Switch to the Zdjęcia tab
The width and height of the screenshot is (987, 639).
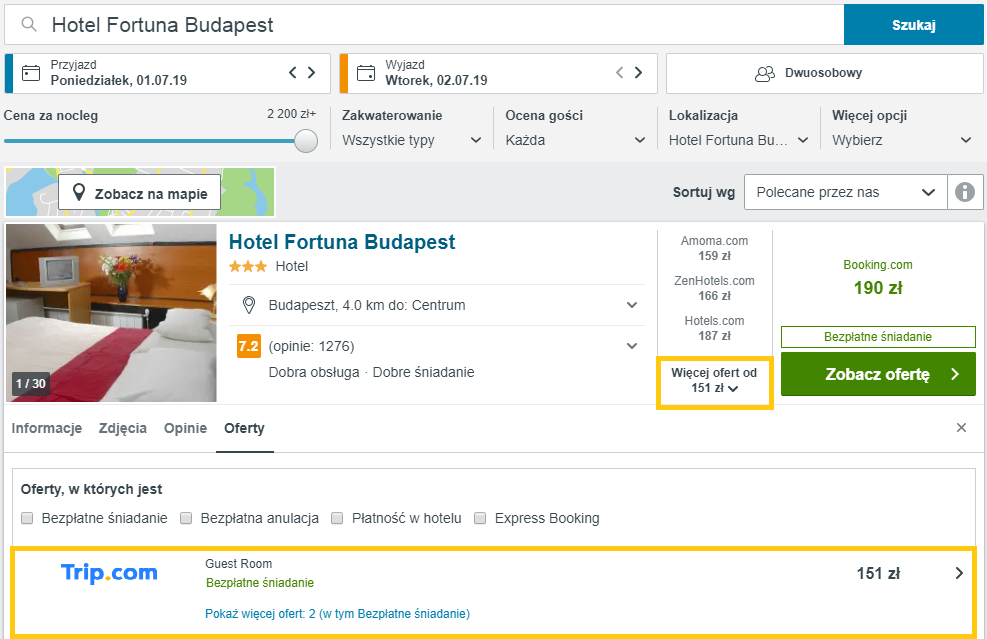pyautogui.click(x=123, y=428)
